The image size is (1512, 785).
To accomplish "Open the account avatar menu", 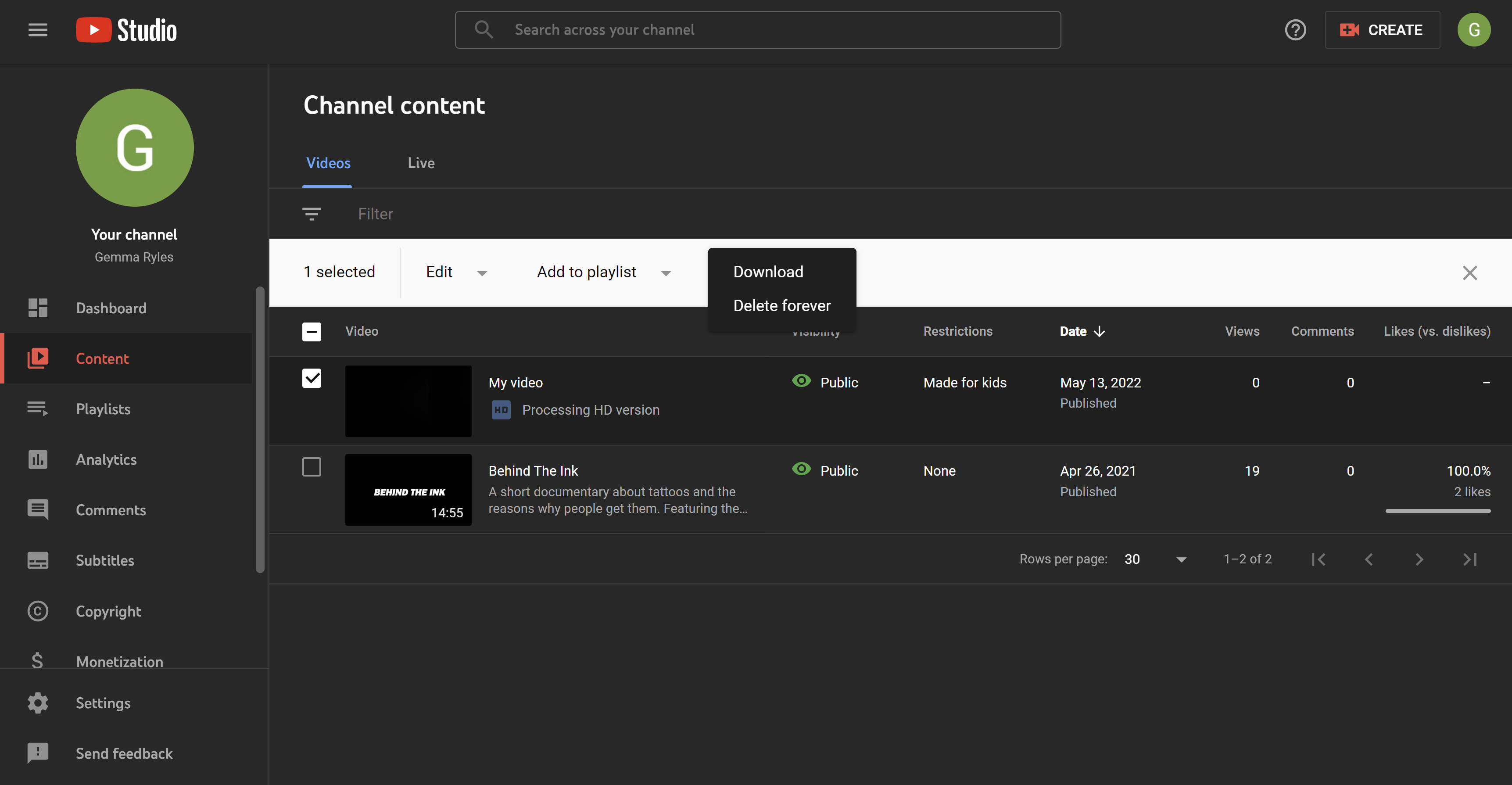I will coord(1474,30).
